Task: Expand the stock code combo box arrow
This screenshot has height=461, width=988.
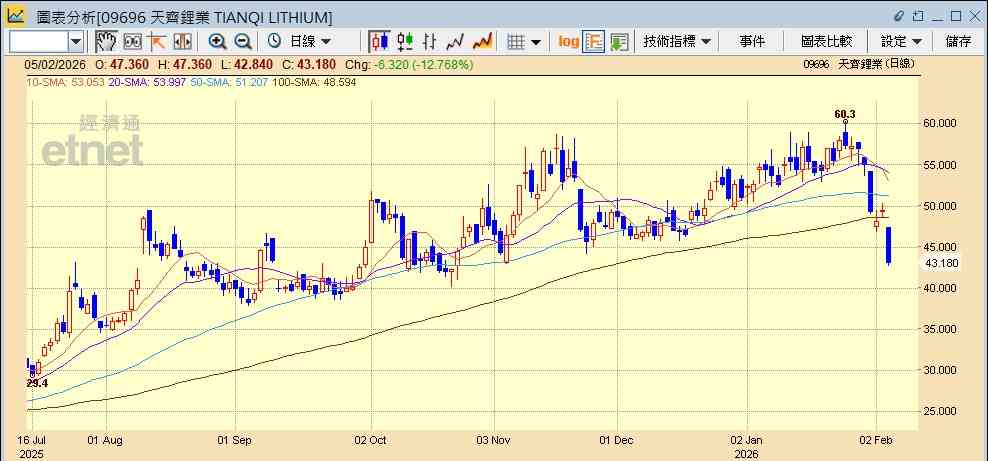Action: [76, 42]
